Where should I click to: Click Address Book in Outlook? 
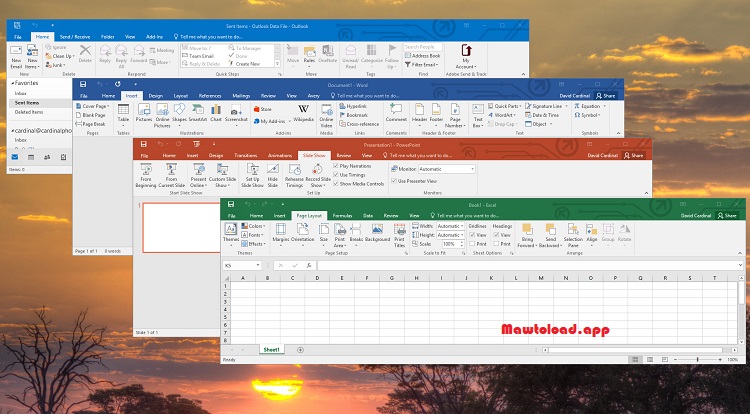pyautogui.click(x=422, y=56)
